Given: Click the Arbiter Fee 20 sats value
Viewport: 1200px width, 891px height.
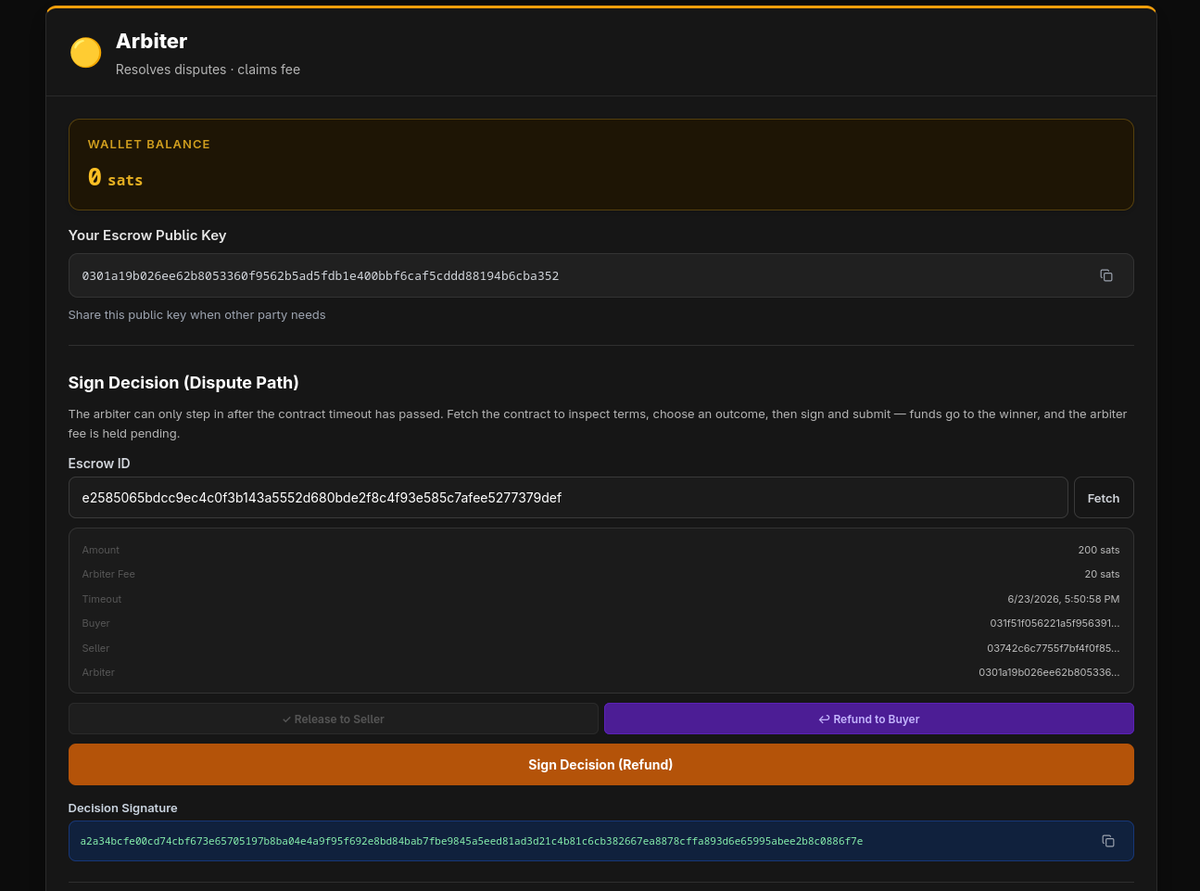Looking at the screenshot, I should pos(1102,574).
